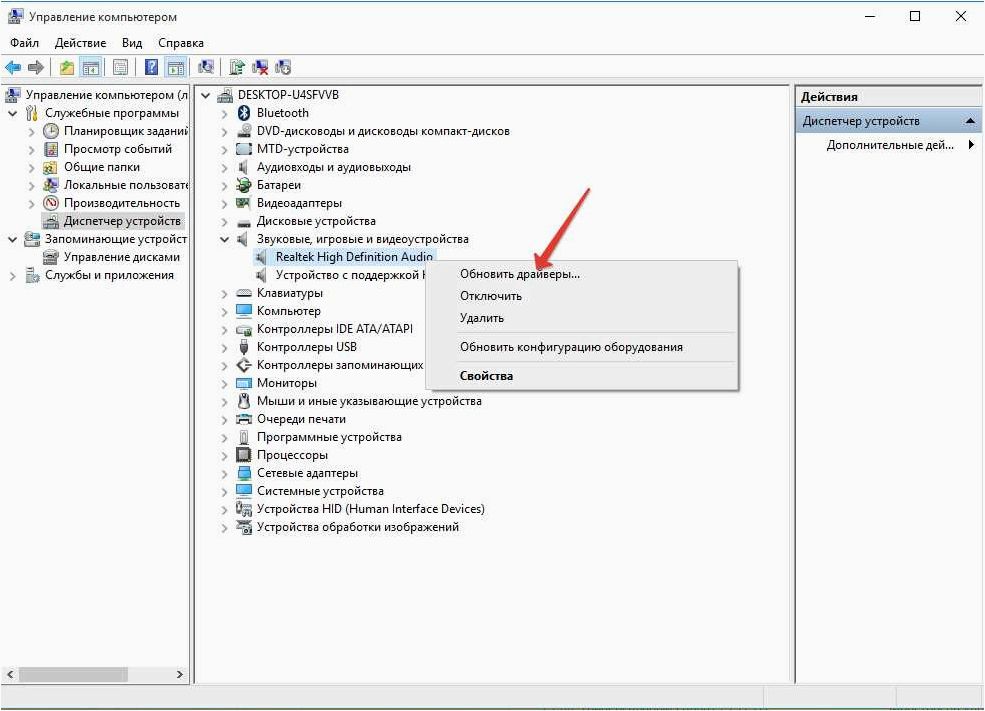The width and height of the screenshot is (985, 711).
Task: Open the Файл menu
Action: (x=24, y=43)
